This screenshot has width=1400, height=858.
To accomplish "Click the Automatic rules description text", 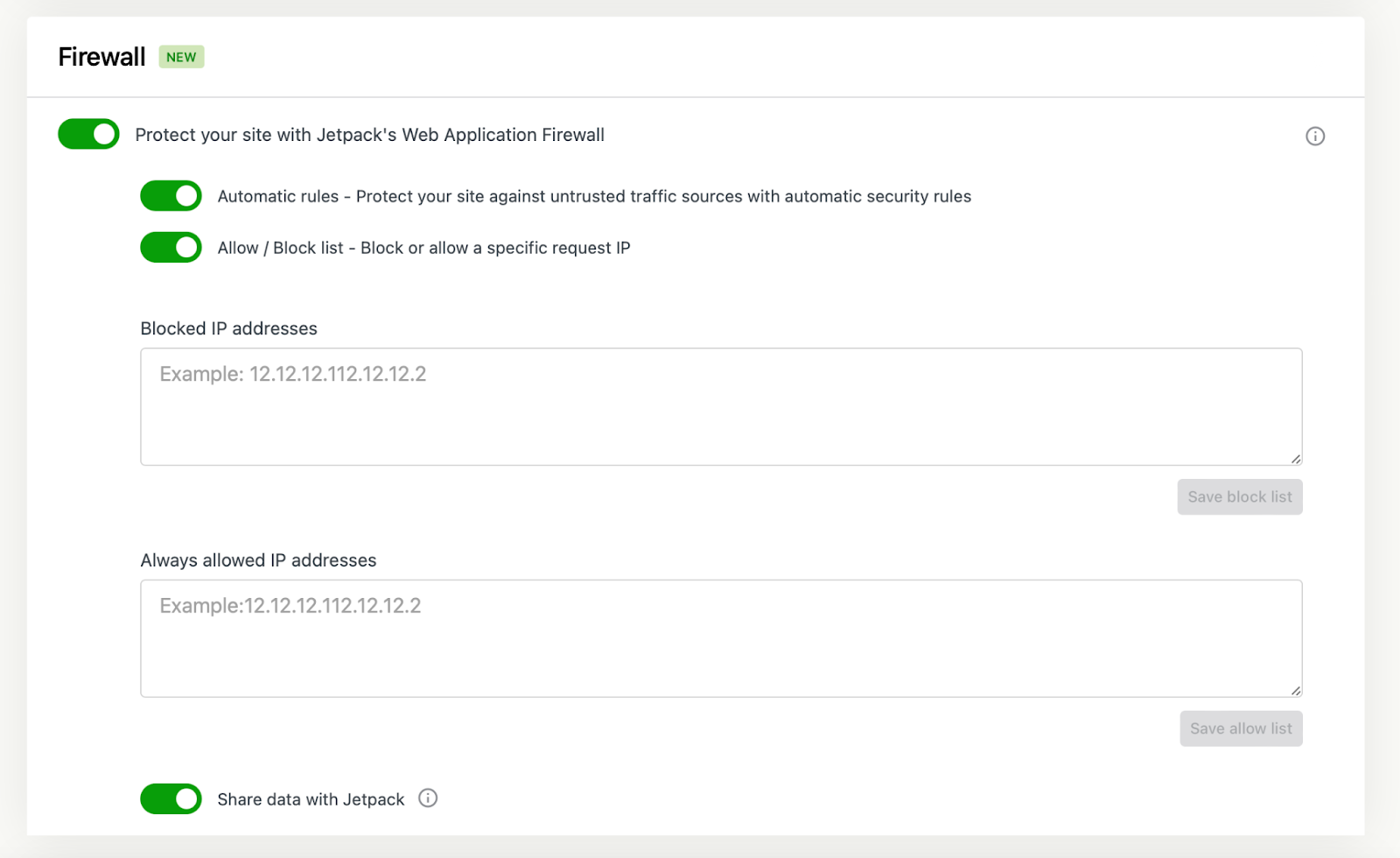I will [x=594, y=195].
